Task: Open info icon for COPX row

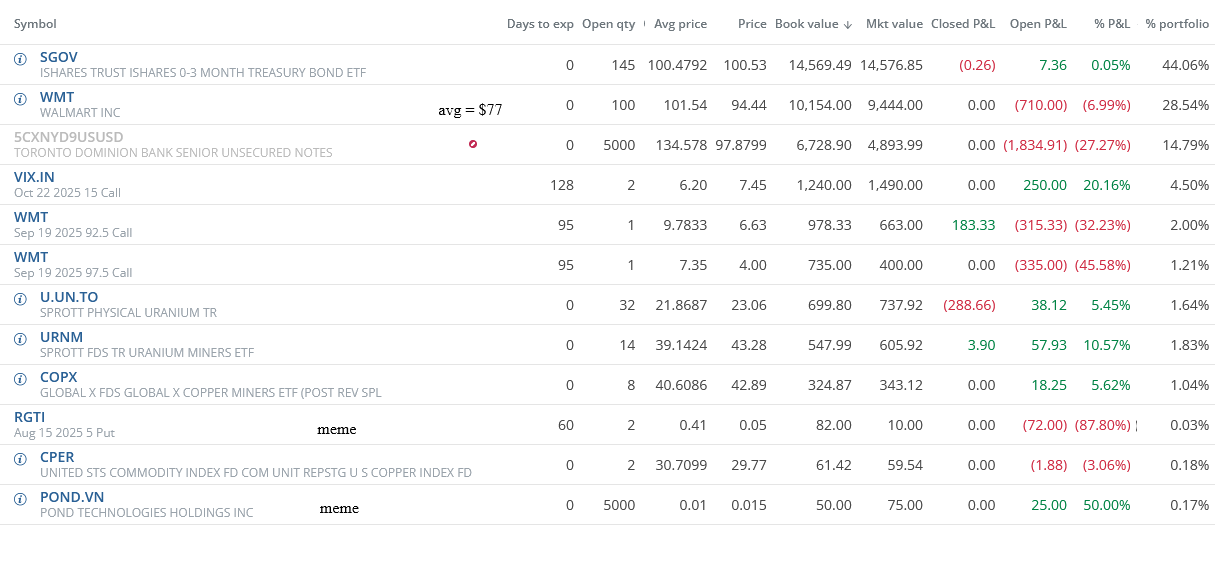Action: (x=20, y=379)
